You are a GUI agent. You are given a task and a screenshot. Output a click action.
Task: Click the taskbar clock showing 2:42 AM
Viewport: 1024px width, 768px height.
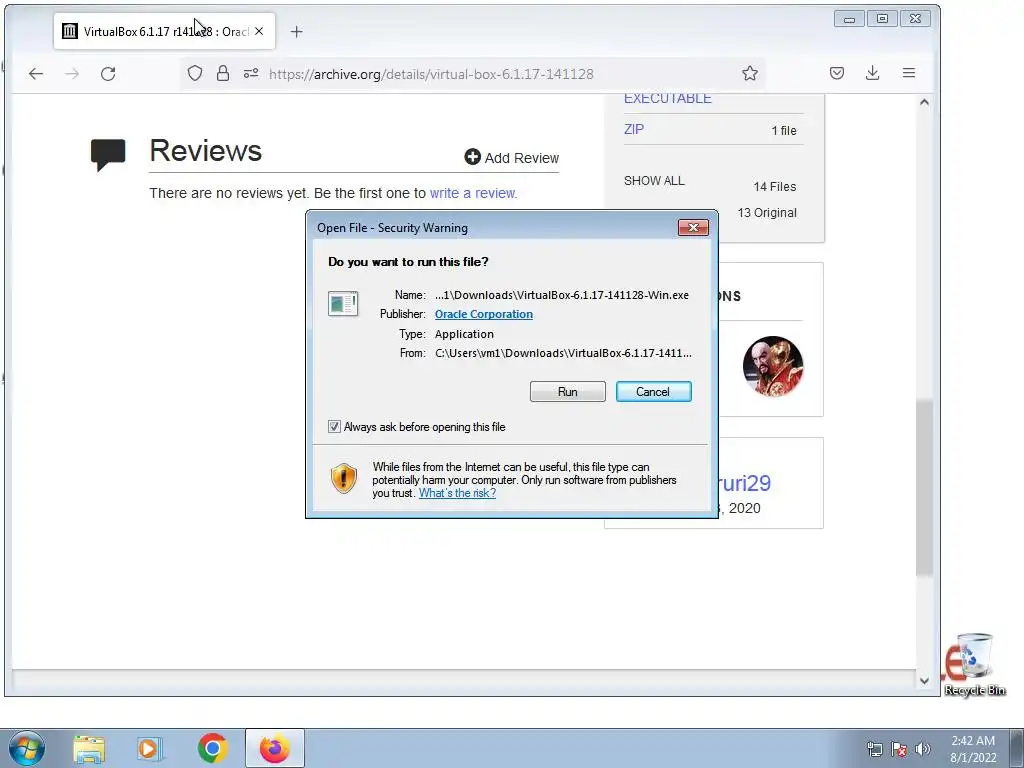coord(973,749)
